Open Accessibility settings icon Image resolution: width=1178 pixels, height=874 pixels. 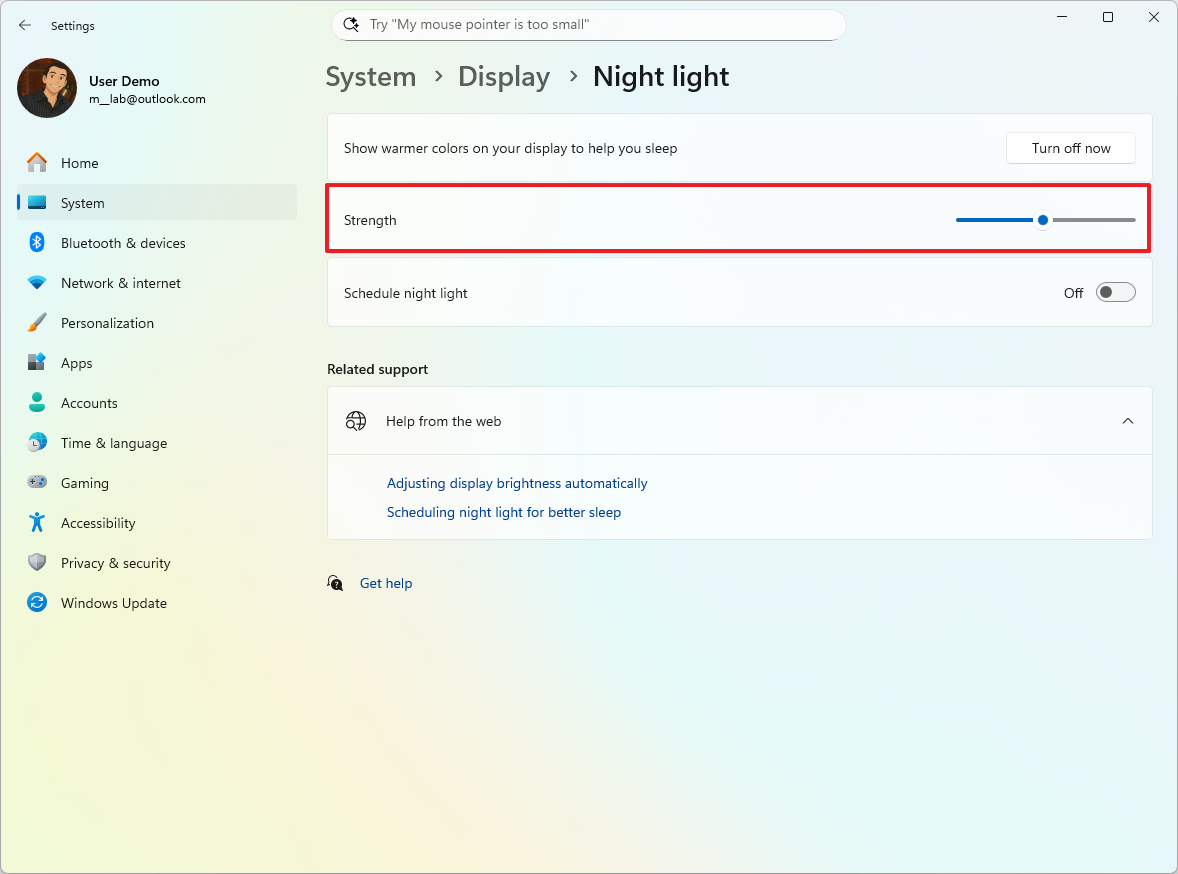pos(37,523)
